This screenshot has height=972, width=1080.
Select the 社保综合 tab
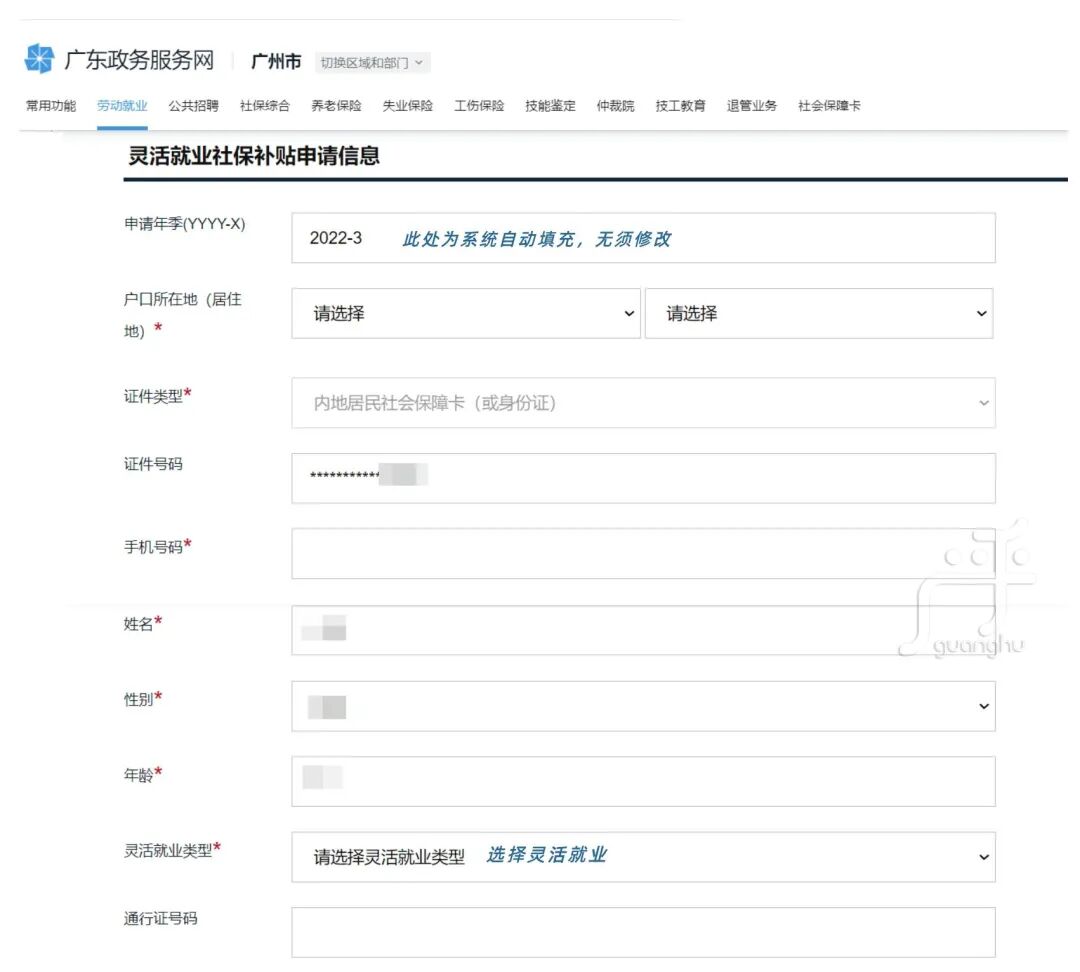[266, 105]
